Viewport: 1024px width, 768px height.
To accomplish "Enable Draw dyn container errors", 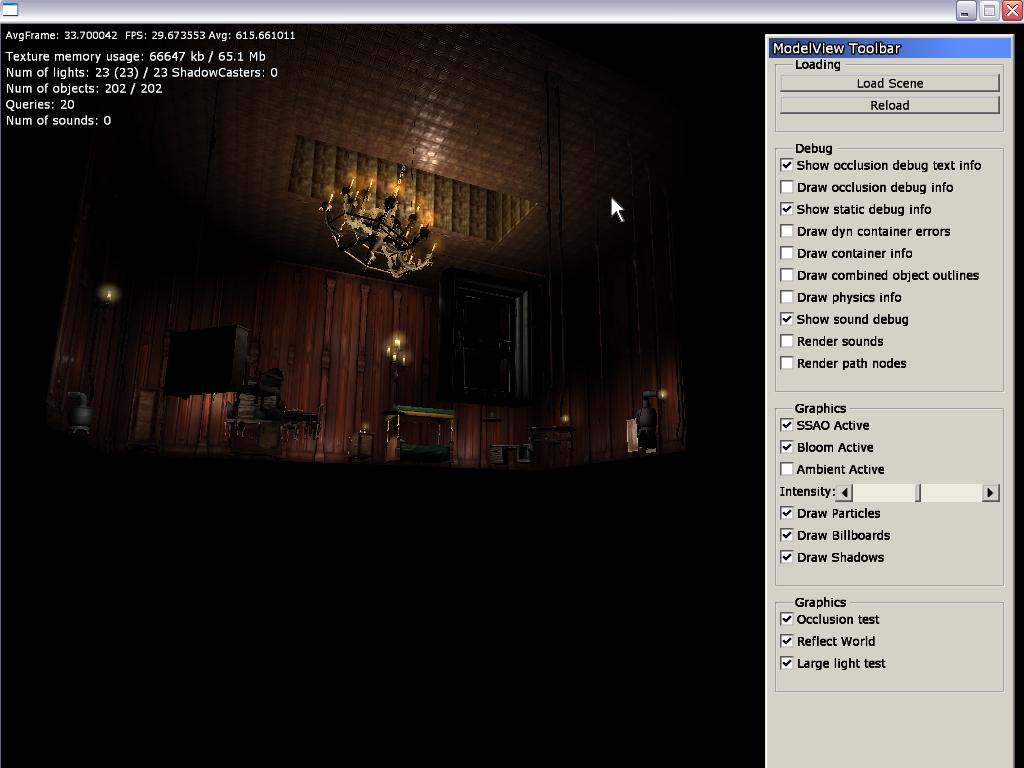I will pyautogui.click(x=787, y=231).
